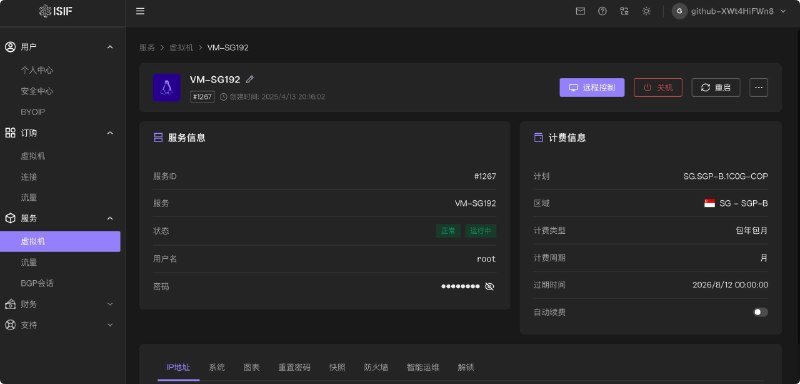The width and height of the screenshot is (800, 384).
Task: Switch to the 图表 tab
Action: click(252, 367)
